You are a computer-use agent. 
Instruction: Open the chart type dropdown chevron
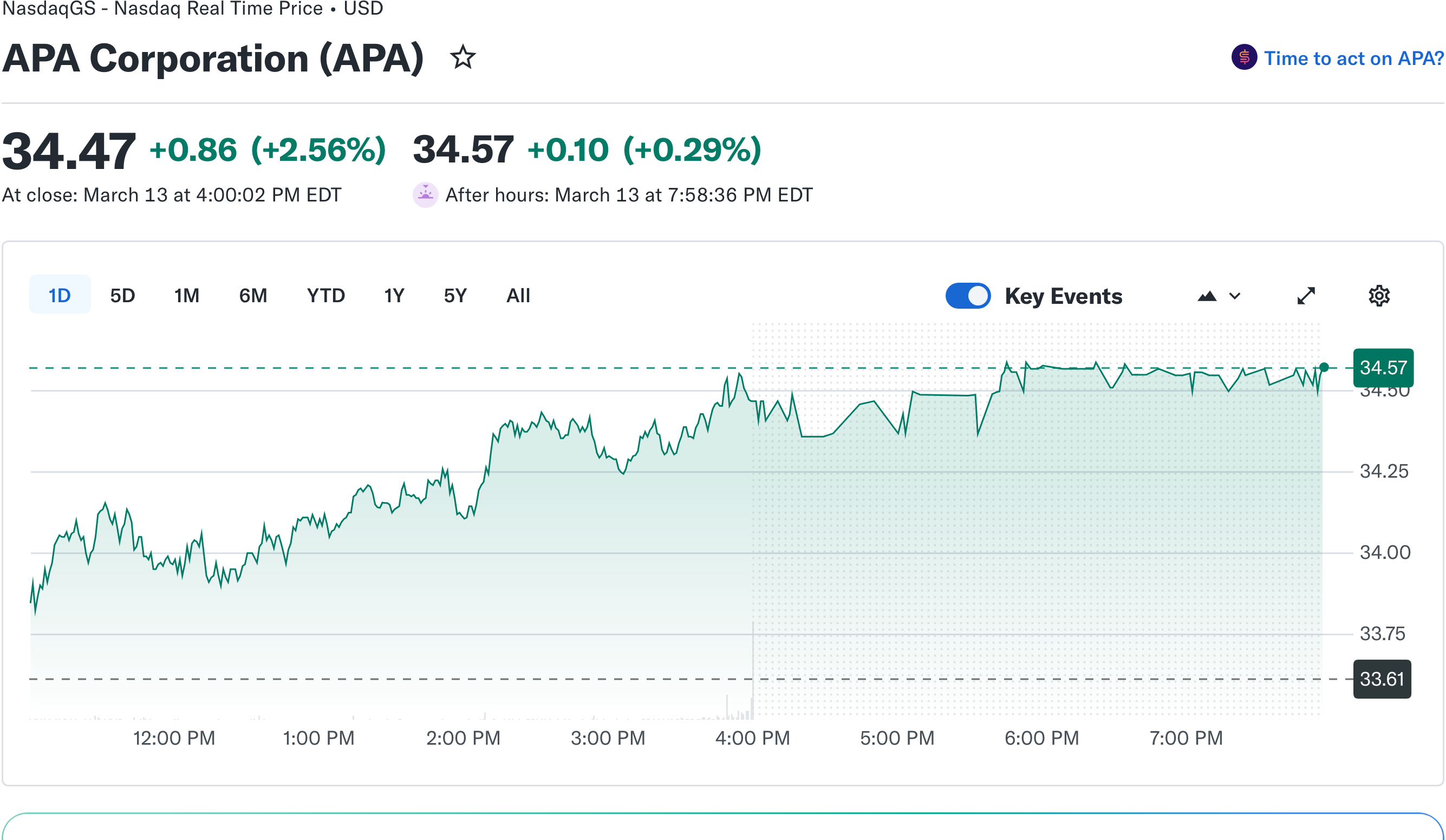(x=1234, y=297)
